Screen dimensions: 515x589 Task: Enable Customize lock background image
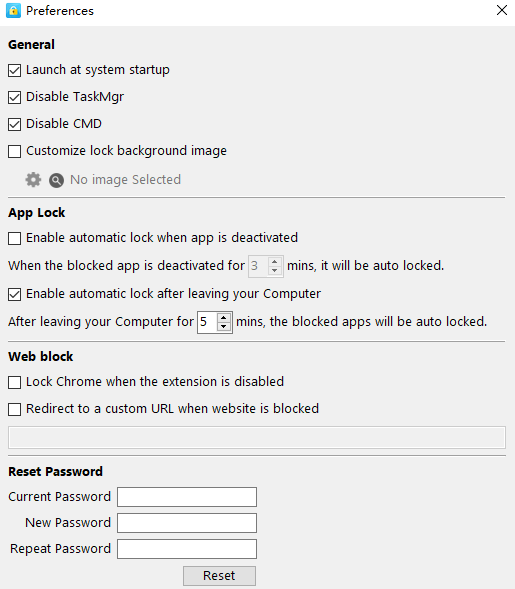15,151
